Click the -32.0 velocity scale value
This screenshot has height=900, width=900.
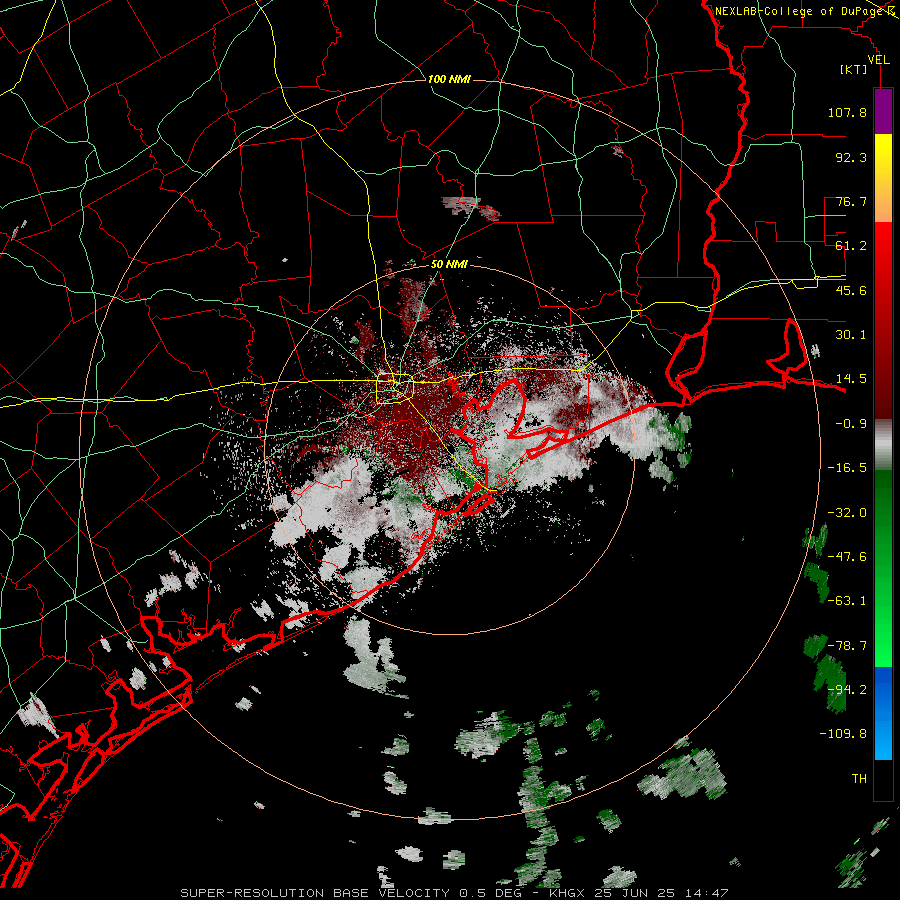click(x=847, y=513)
